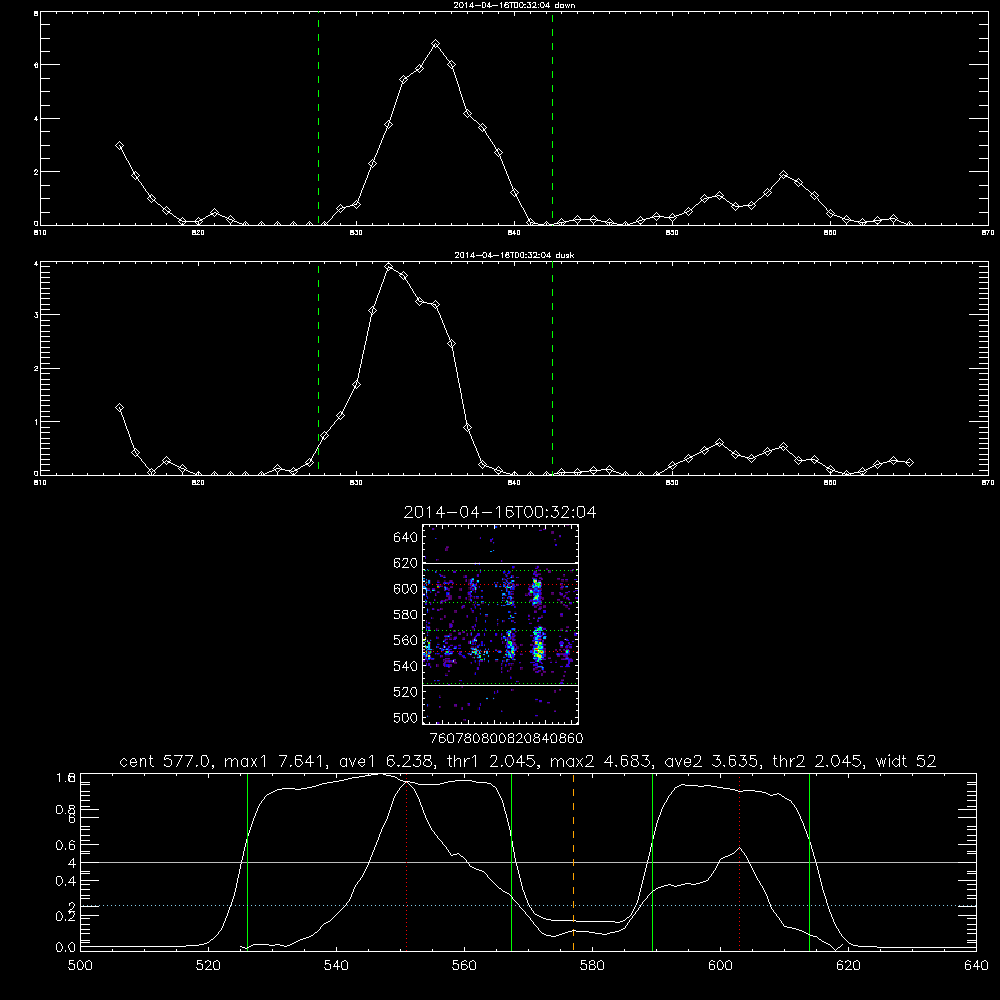
Task: Click the red dotted peak line near 603
Action: (740, 861)
